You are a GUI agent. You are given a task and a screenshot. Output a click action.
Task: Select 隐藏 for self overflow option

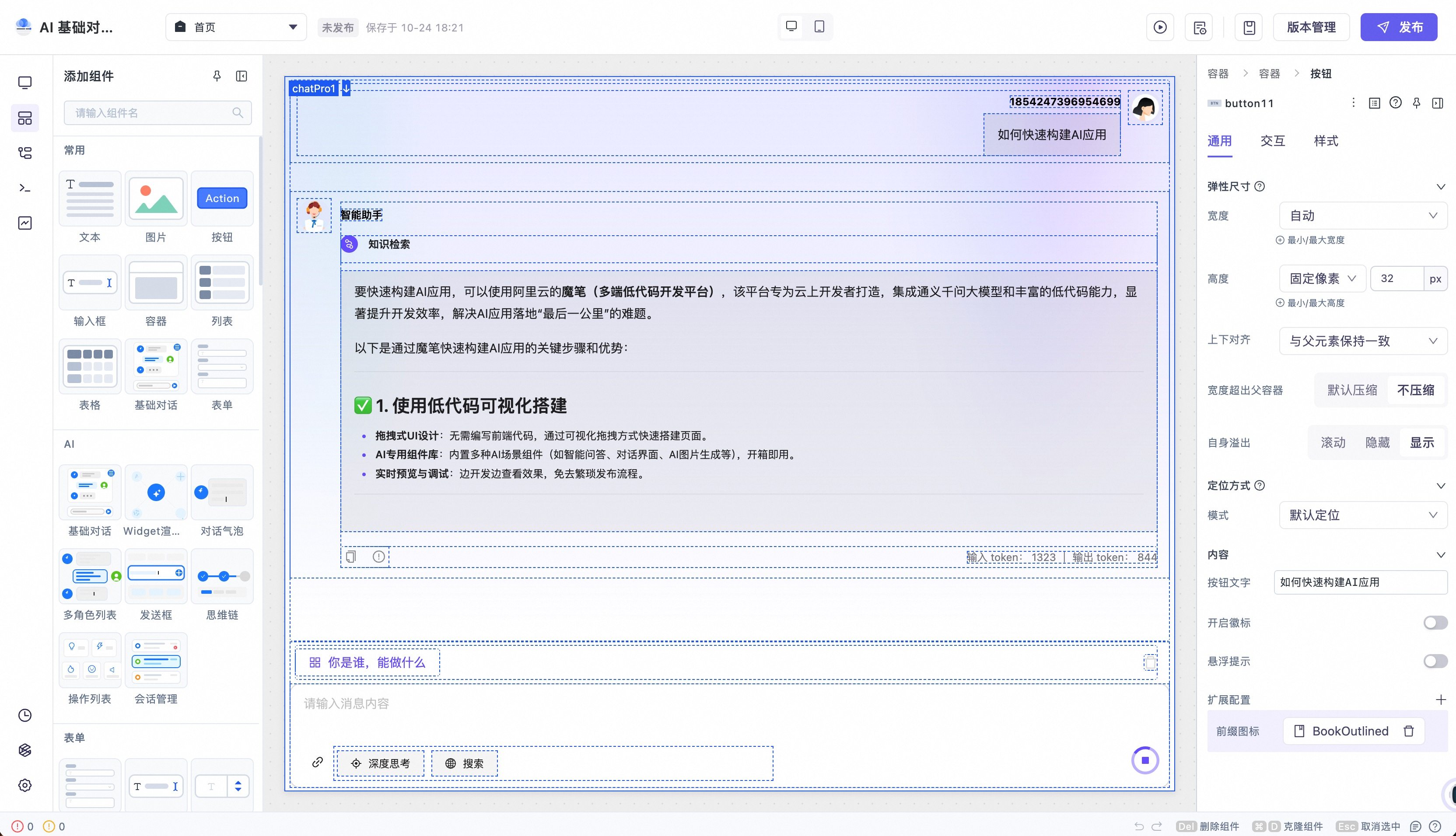pos(1377,442)
